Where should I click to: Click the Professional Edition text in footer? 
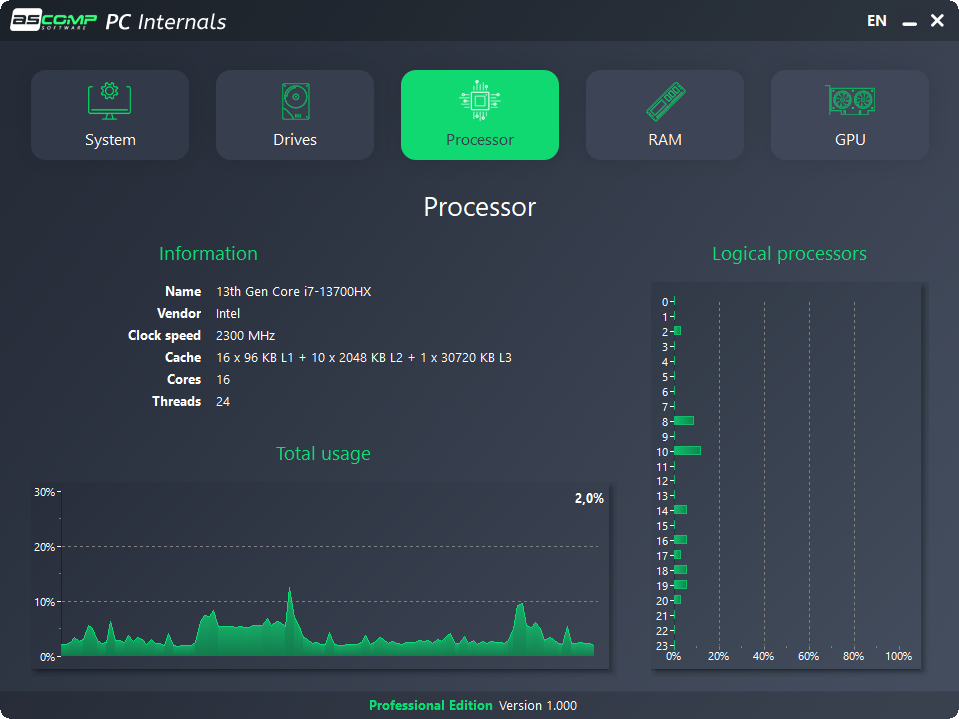pyautogui.click(x=431, y=706)
